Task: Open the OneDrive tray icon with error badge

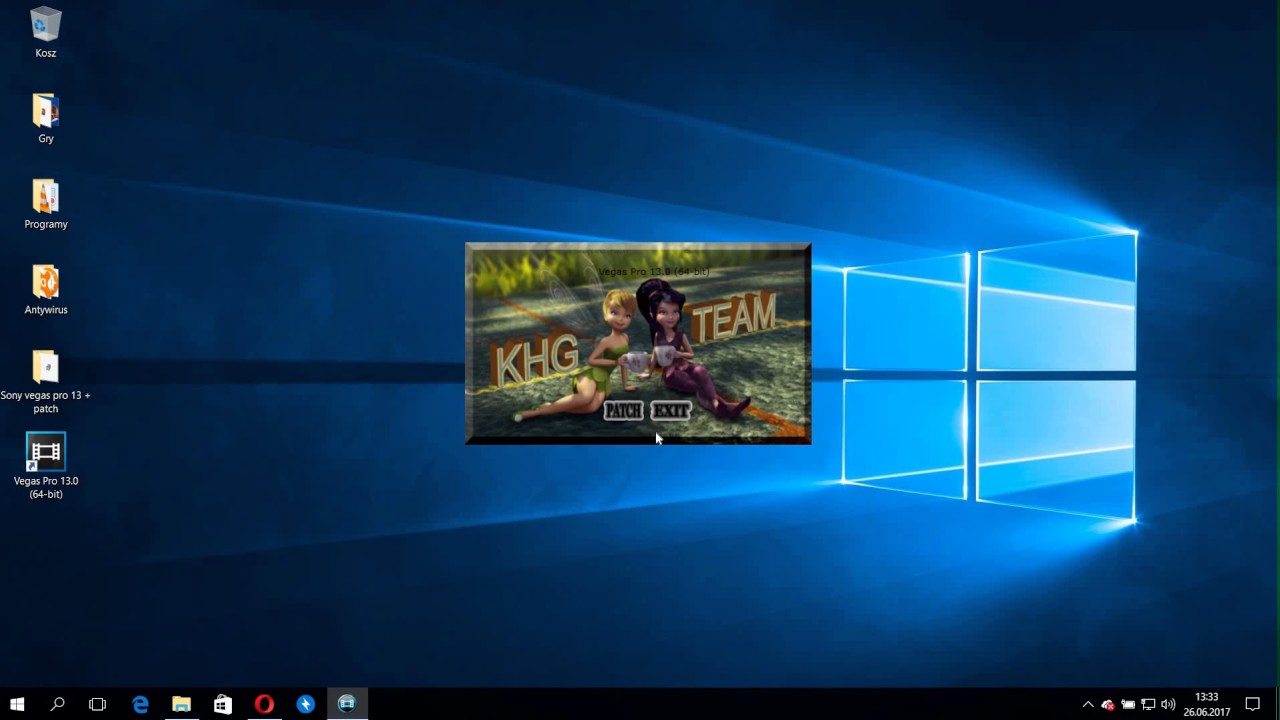Action: pyautogui.click(x=1108, y=704)
